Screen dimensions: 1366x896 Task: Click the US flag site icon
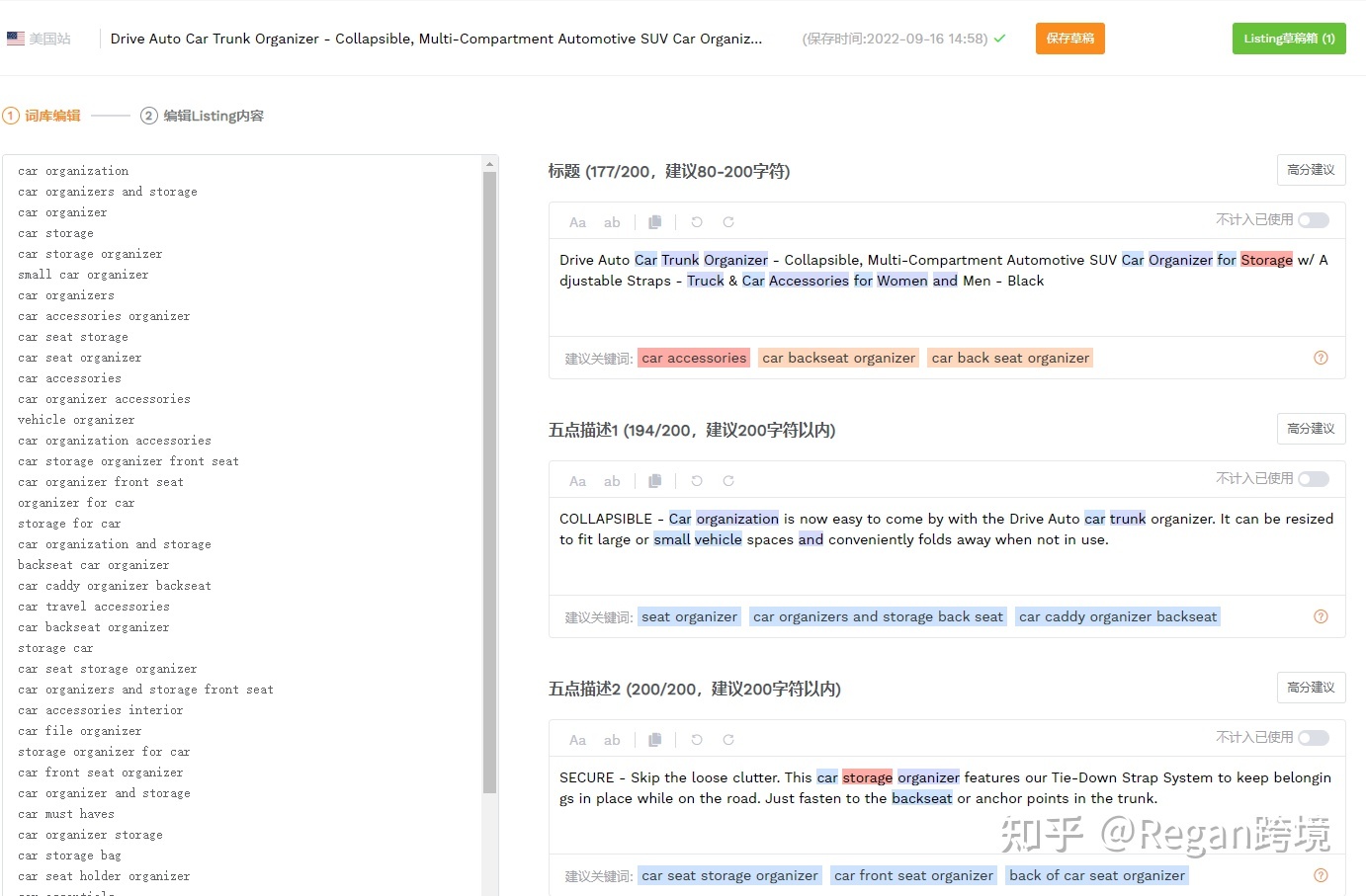tap(16, 39)
